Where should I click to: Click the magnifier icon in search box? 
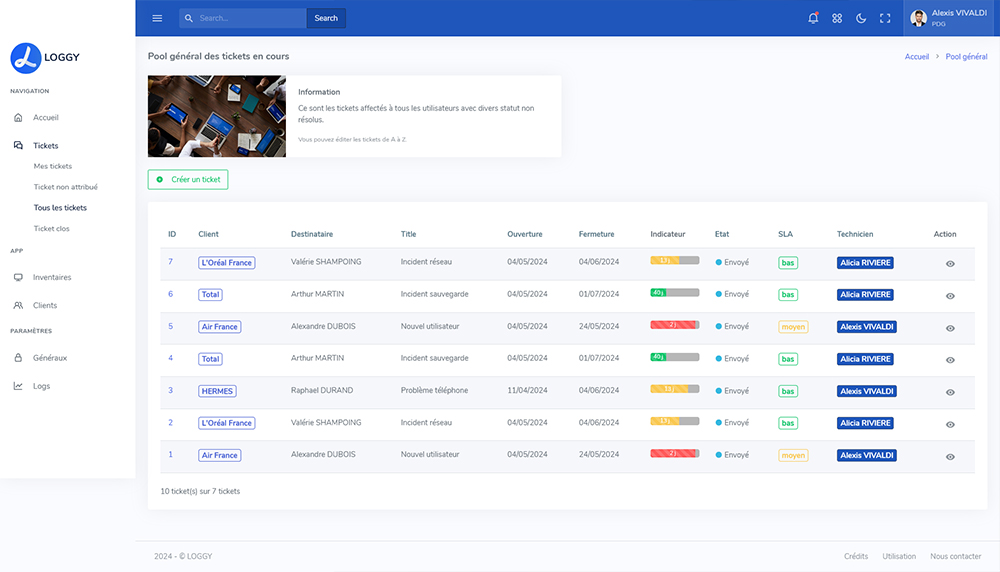coord(189,18)
